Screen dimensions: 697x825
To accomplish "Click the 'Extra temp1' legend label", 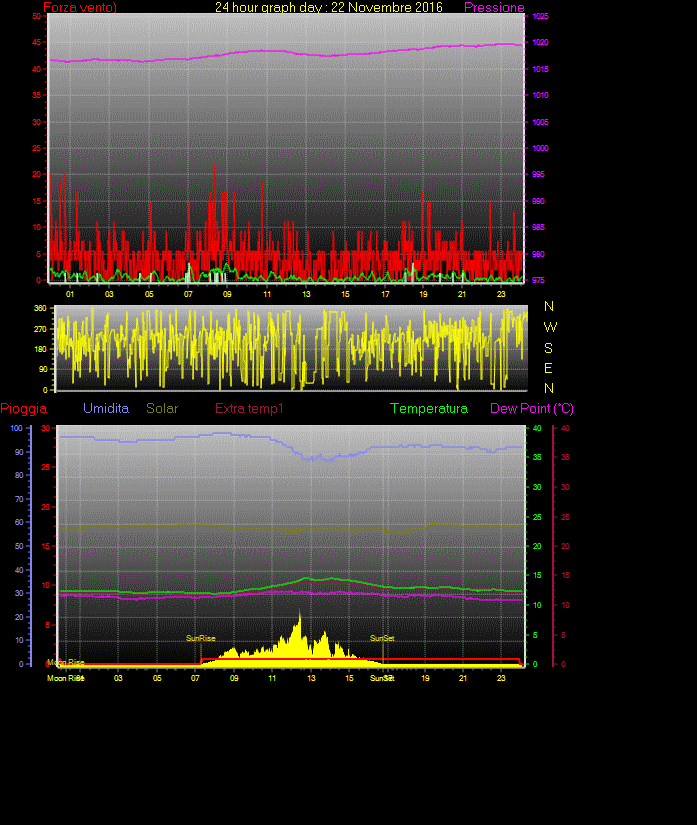I will (249, 408).
